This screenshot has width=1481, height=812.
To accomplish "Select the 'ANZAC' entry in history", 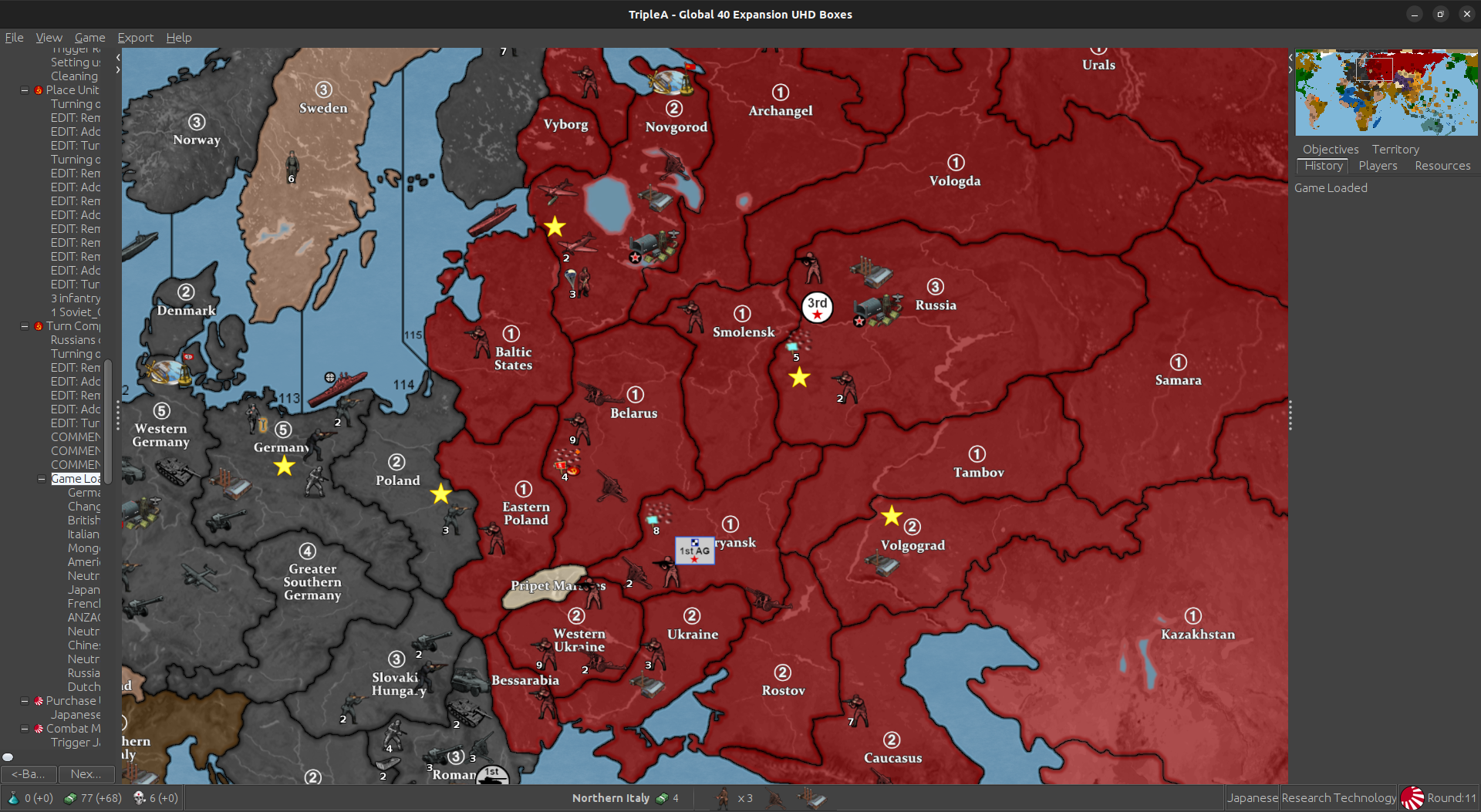I will (84, 617).
